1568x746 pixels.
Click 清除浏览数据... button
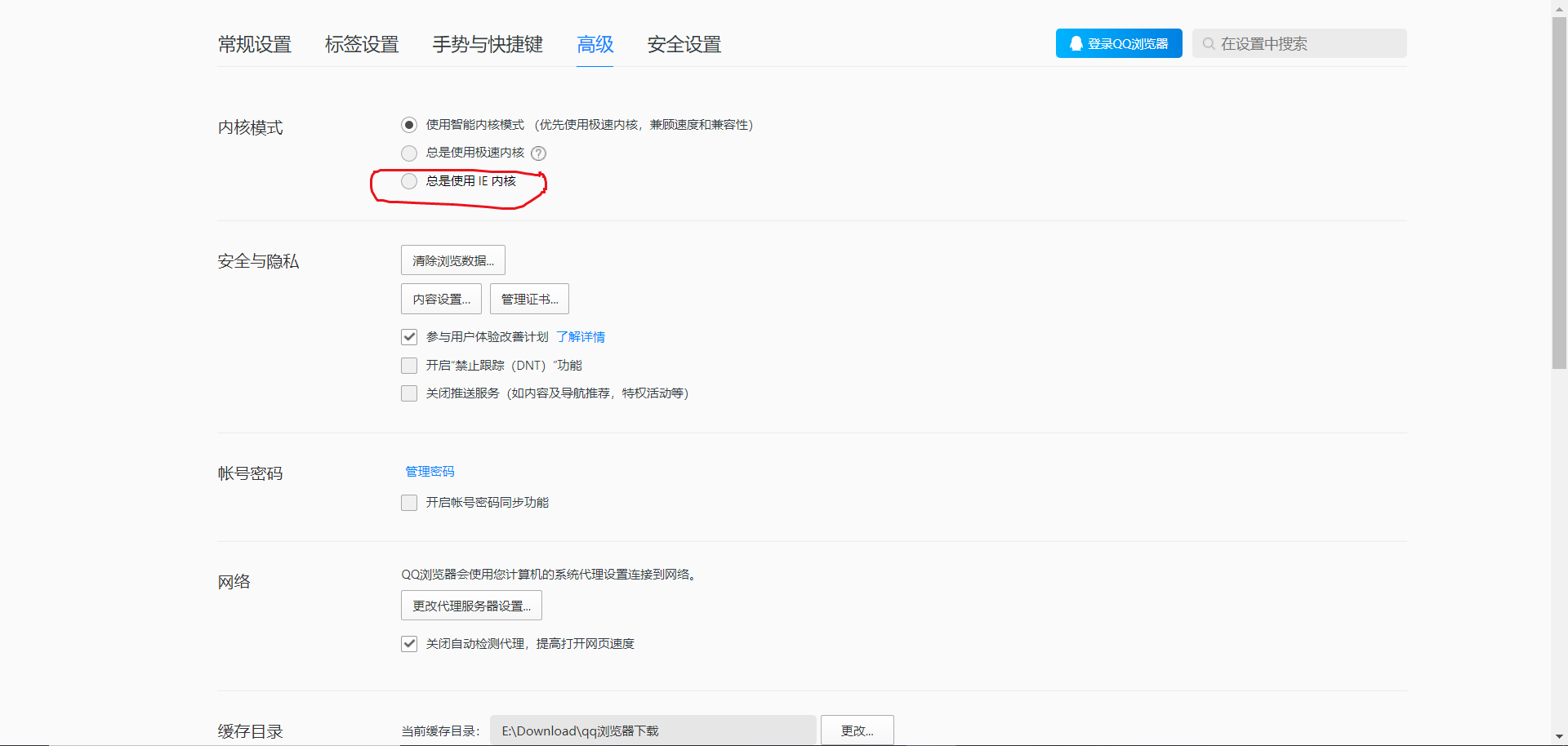point(453,260)
